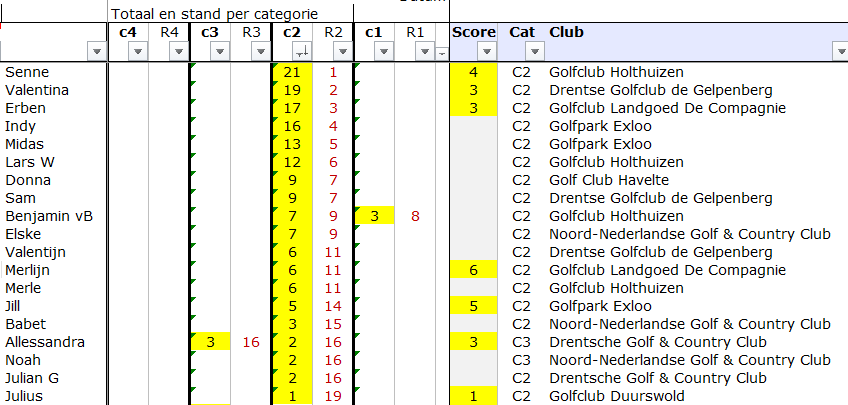Screen dimensions: 848x405
Task: Open the R4 column filter arrow
Action: tap(180, 52)
